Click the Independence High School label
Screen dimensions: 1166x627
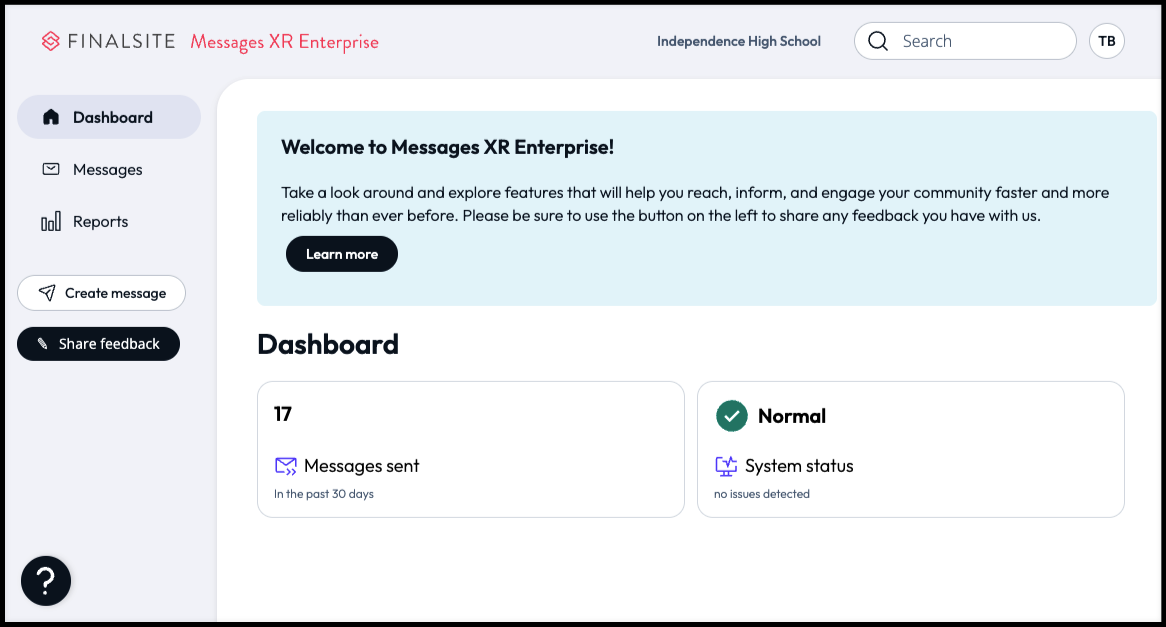(x=738, y=41)
